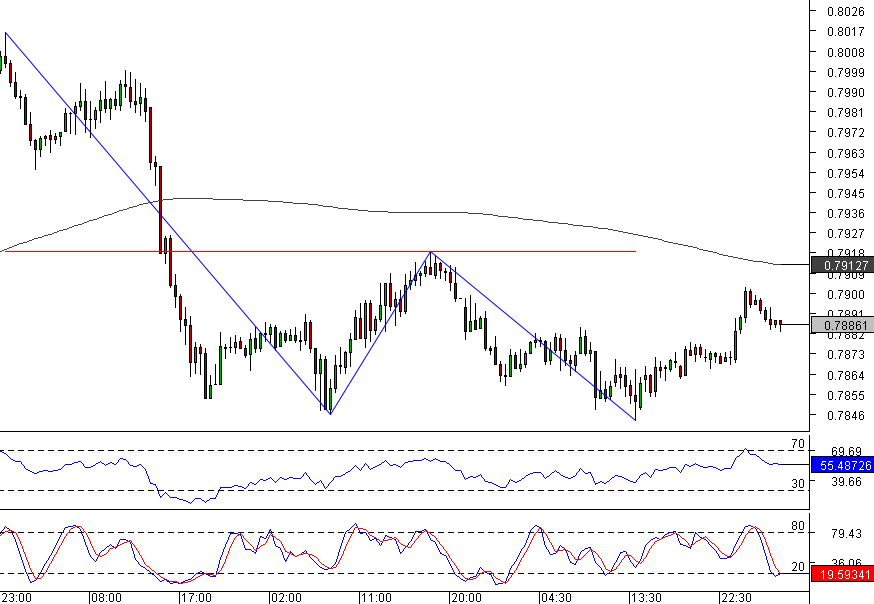Viewport: 874px width, 604px height.
Task: Click the gray 0.78861 current price tag
Action: [x=842, y=325]
